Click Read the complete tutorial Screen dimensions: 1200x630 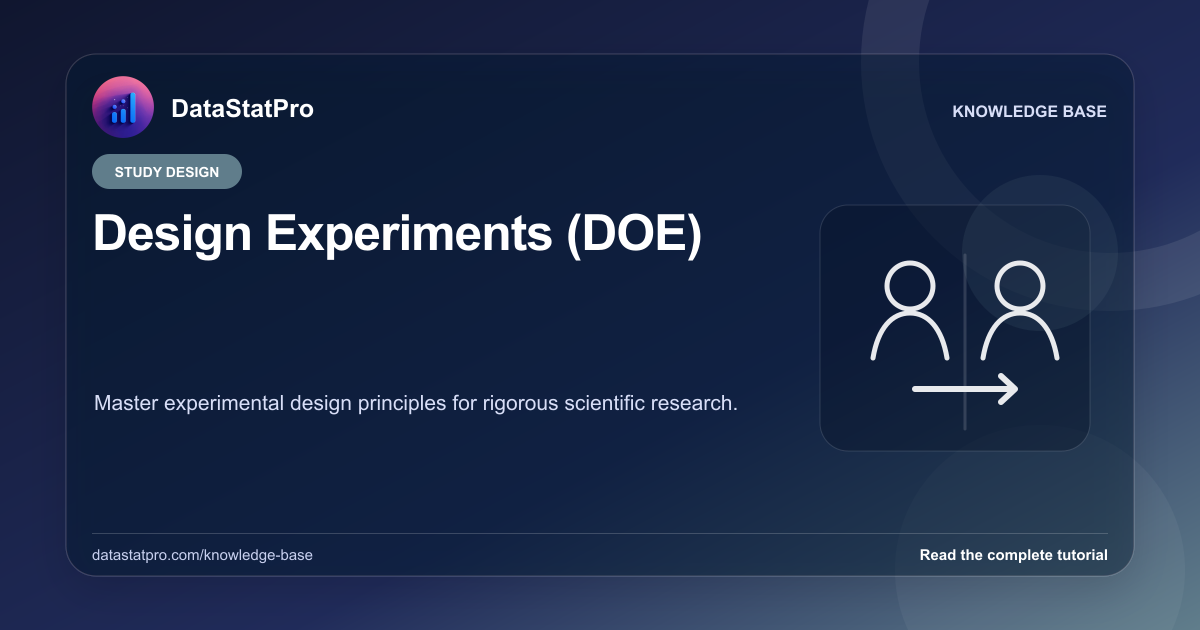point(1013,555)
